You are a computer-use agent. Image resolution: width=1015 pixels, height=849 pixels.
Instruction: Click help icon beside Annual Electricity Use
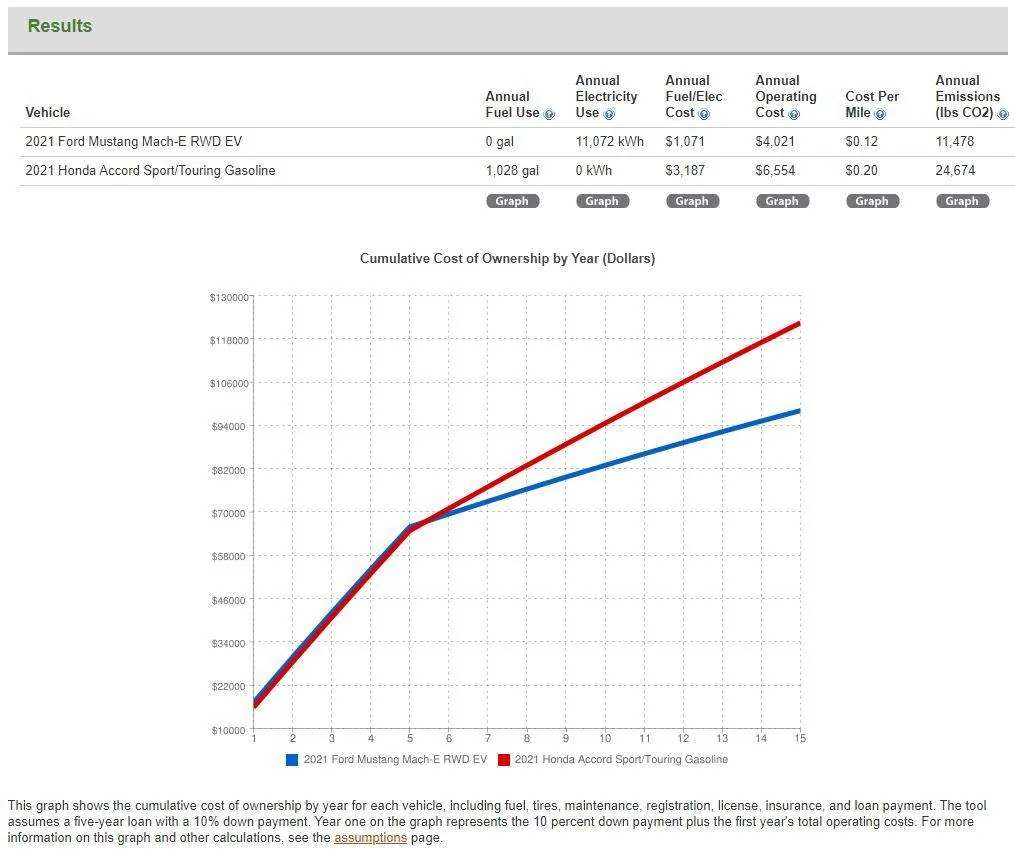tap(609, 115)
